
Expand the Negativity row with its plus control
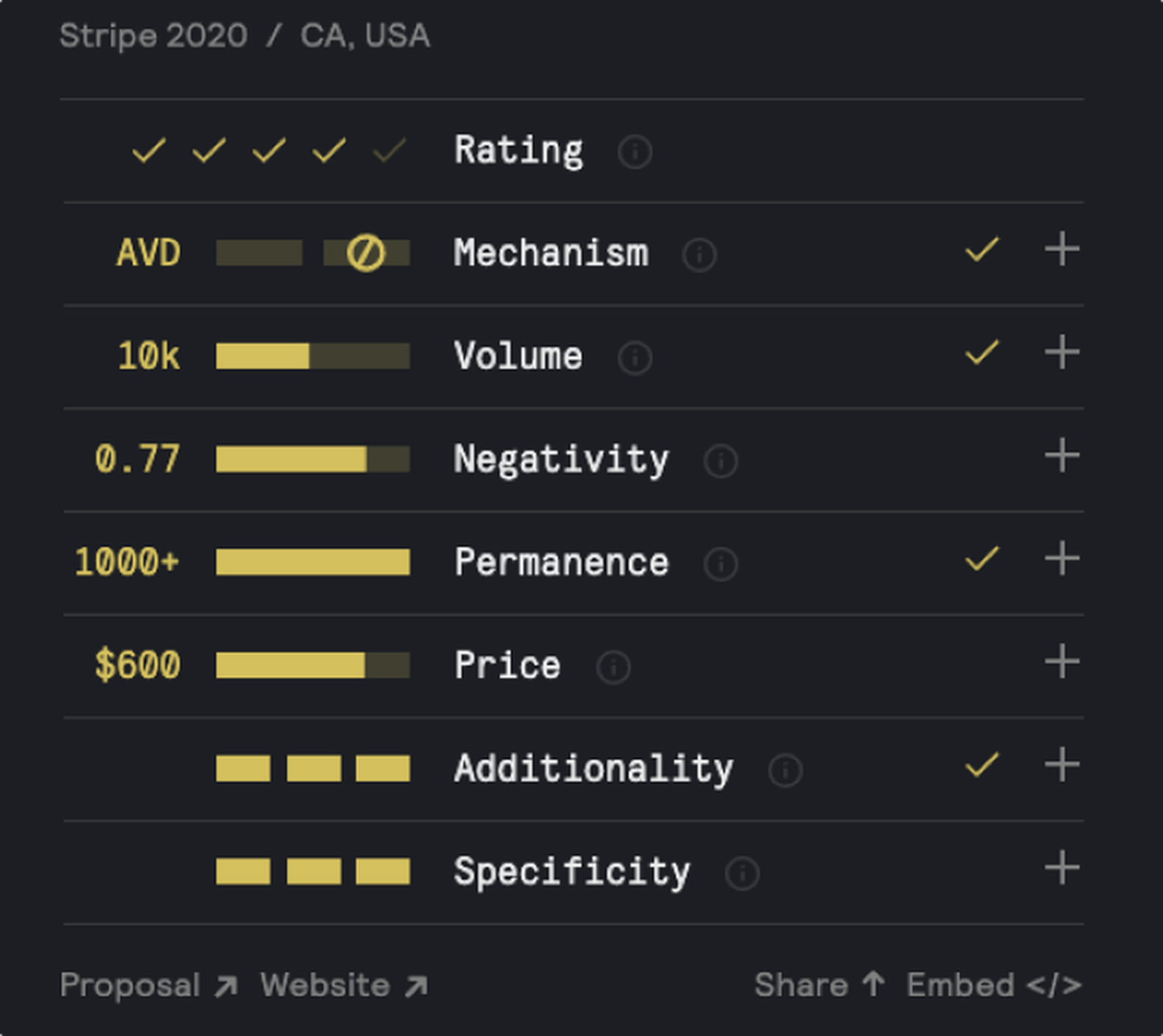(x=1062, y=455)
